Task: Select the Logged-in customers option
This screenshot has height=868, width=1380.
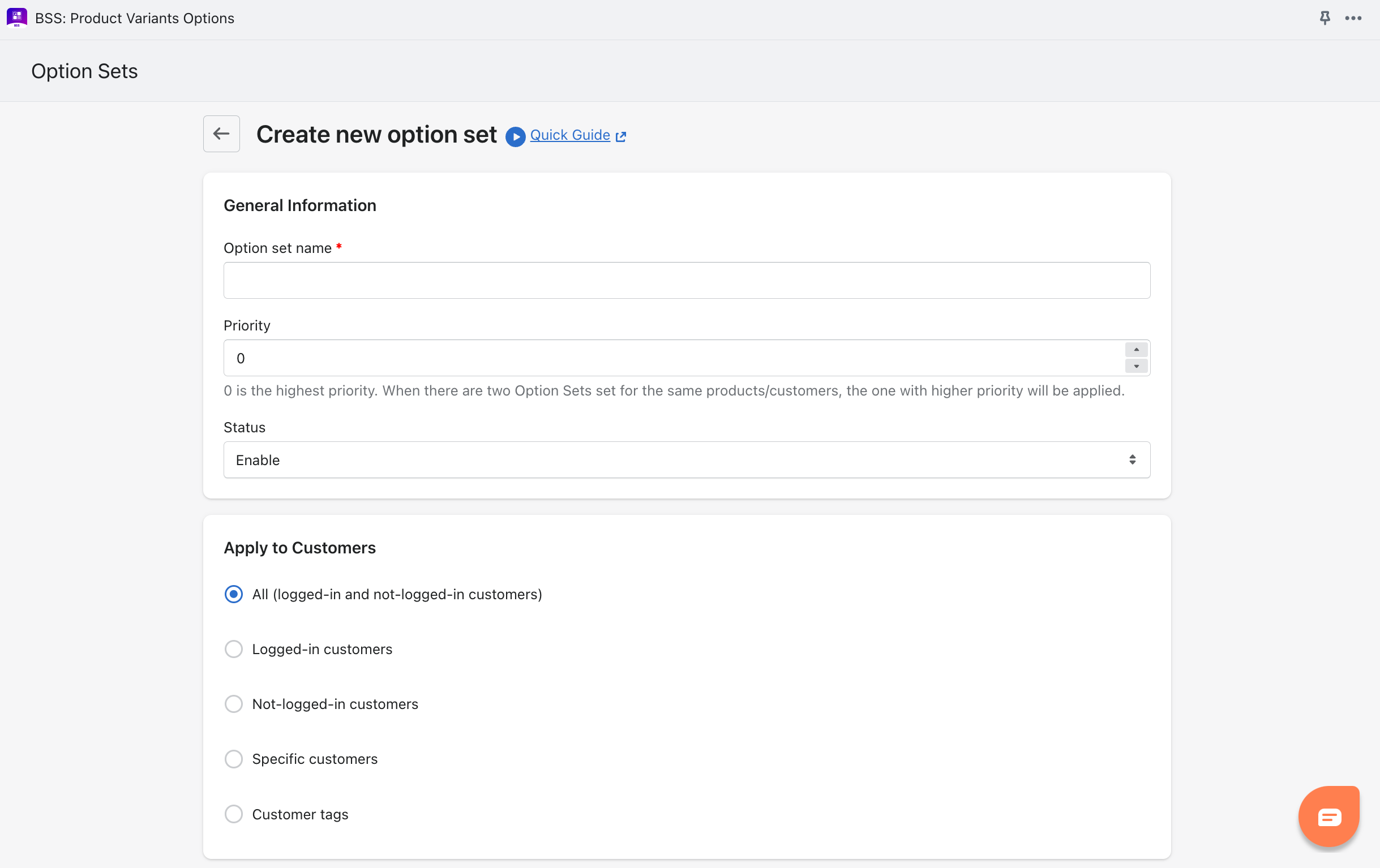Action: pyautogui.click(x=233, y=648)
